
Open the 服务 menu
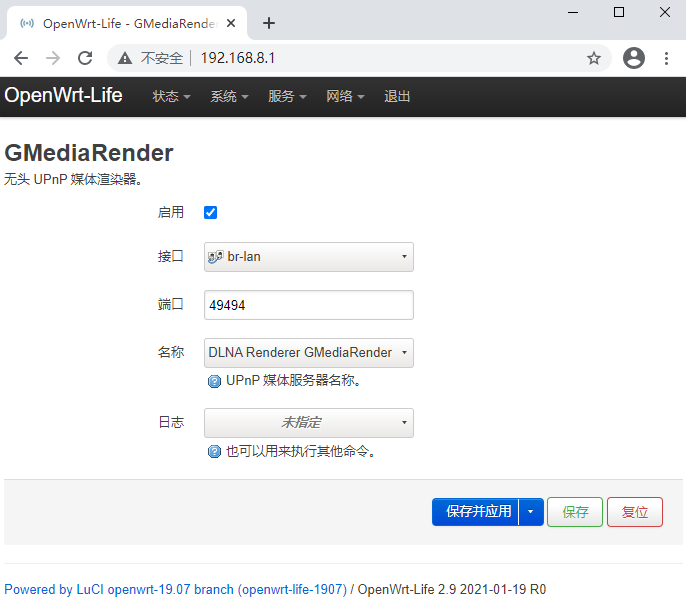(x=287, y=96)
